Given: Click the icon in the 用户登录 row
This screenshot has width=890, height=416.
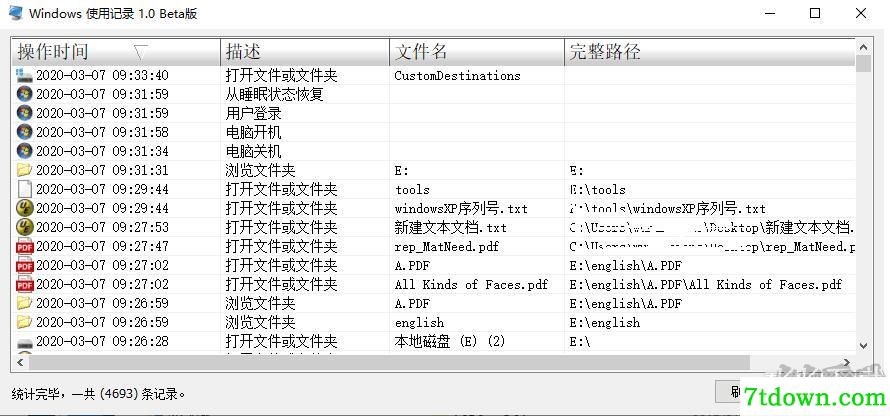Looking at the screenshot, I should 24,113.
